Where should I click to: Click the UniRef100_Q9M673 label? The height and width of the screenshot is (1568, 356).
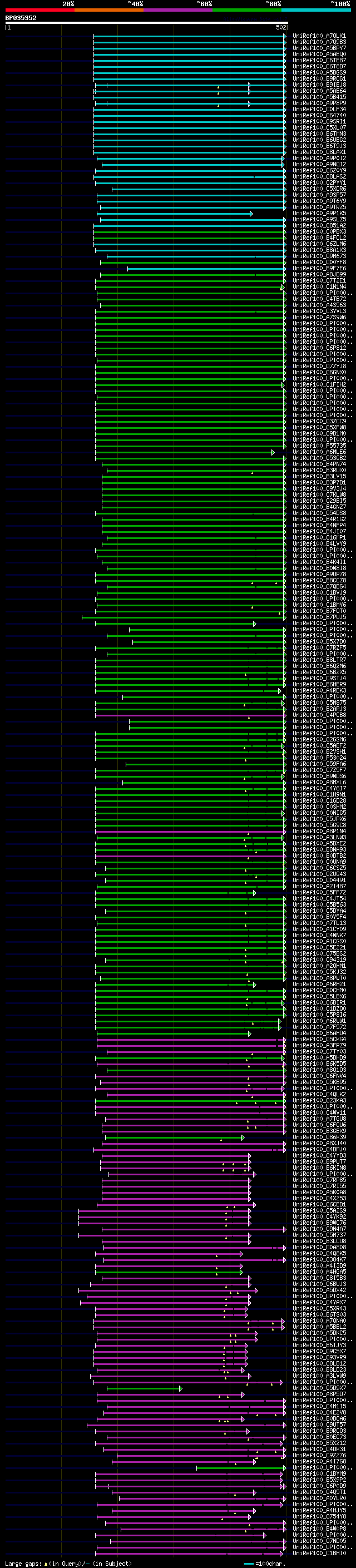tap(319, 256)
